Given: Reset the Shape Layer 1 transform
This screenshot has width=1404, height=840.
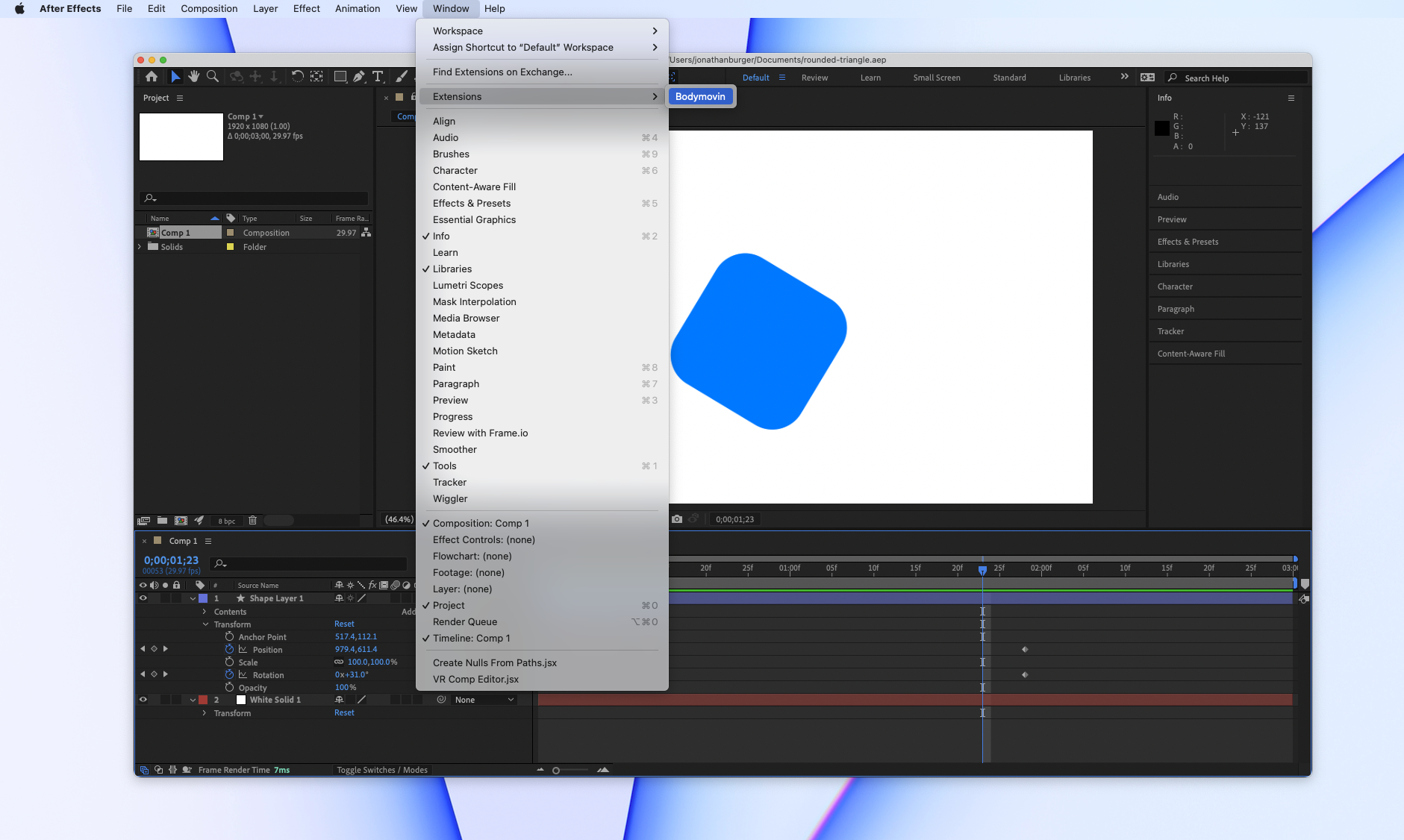Looking at the screenshot, I should [x=344, y=624].
